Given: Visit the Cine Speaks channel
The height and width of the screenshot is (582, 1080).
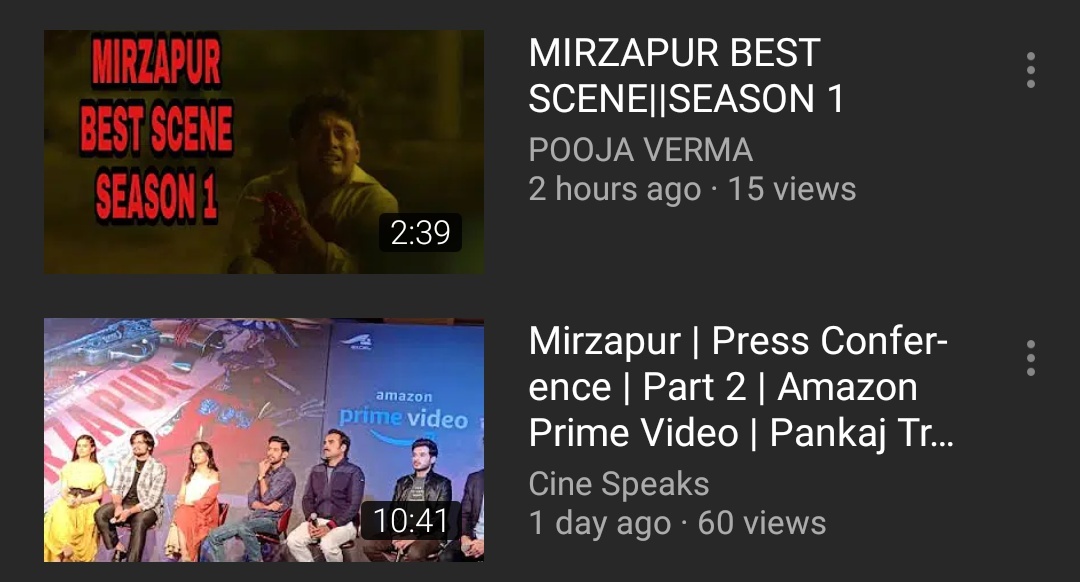Looking at the screenshot, I should click(x=619, y=484).
